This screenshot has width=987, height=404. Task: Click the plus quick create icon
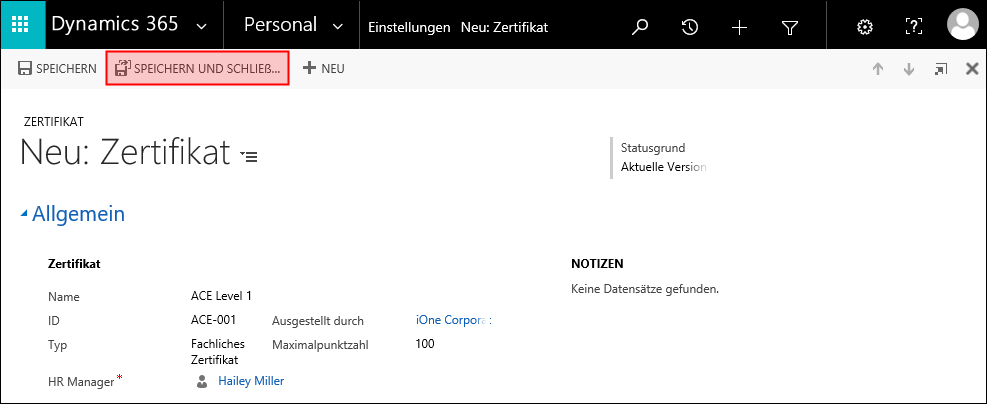pos(739,27)
